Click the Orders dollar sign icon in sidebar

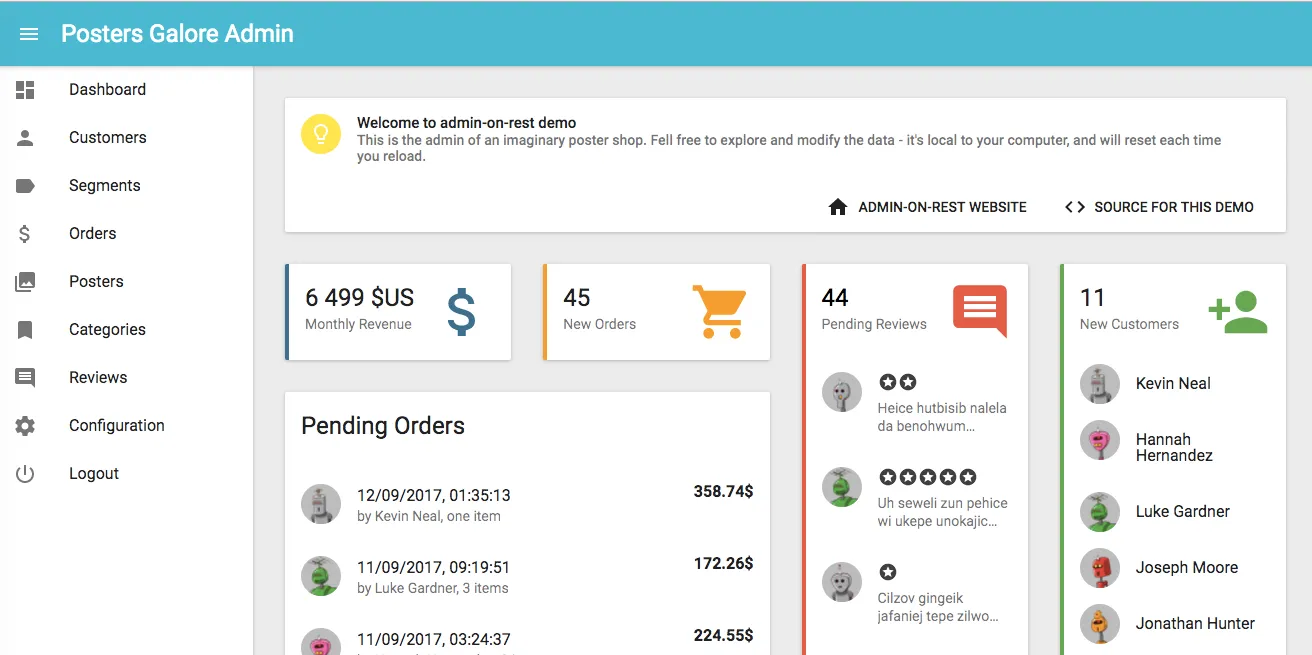[x=25, y=234]
